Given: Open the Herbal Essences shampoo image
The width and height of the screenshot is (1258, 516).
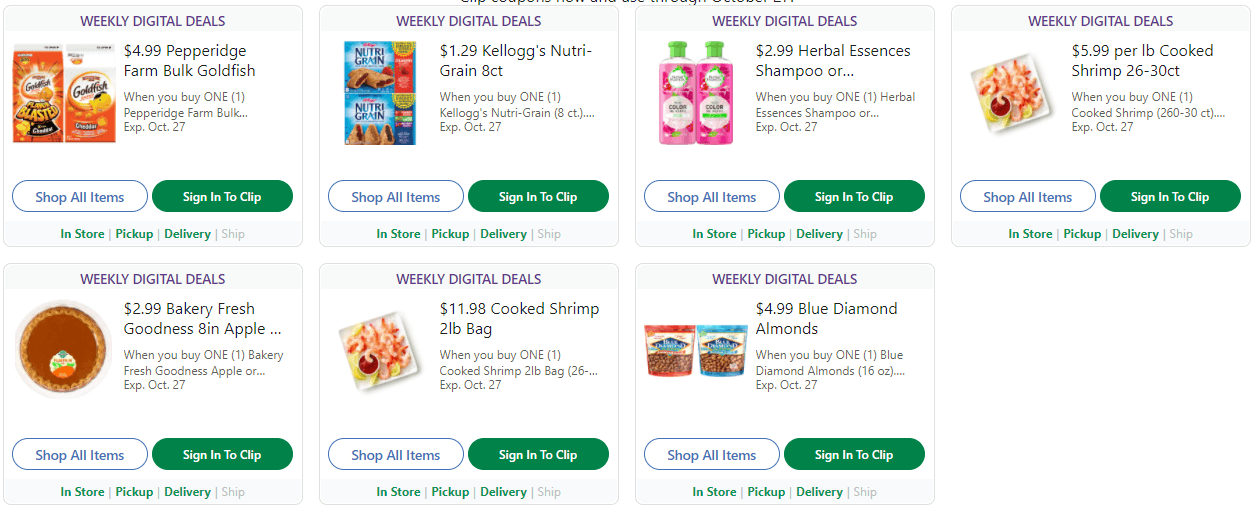Looking at the screenshot, I should click(x=695, y=94).
